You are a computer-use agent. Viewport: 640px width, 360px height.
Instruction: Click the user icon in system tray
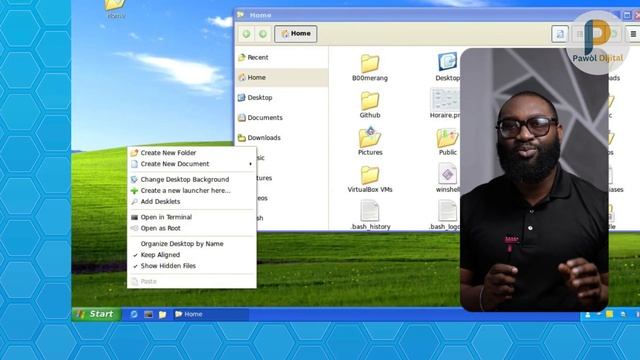tap(588, 315)
